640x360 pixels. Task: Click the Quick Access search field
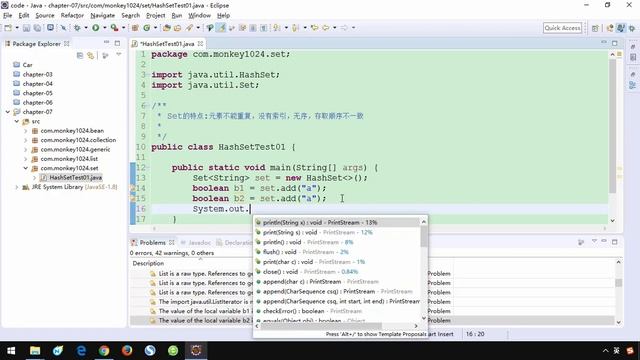pyautogui.click(x=562, y=28)
